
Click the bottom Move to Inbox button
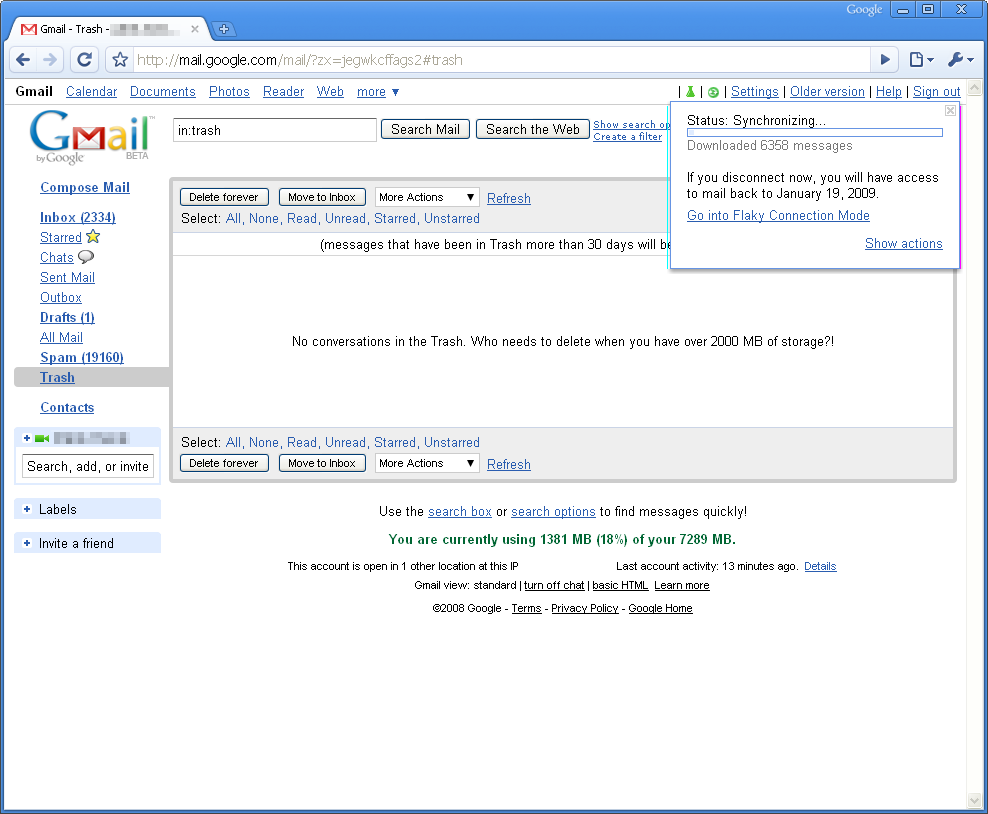322,463
